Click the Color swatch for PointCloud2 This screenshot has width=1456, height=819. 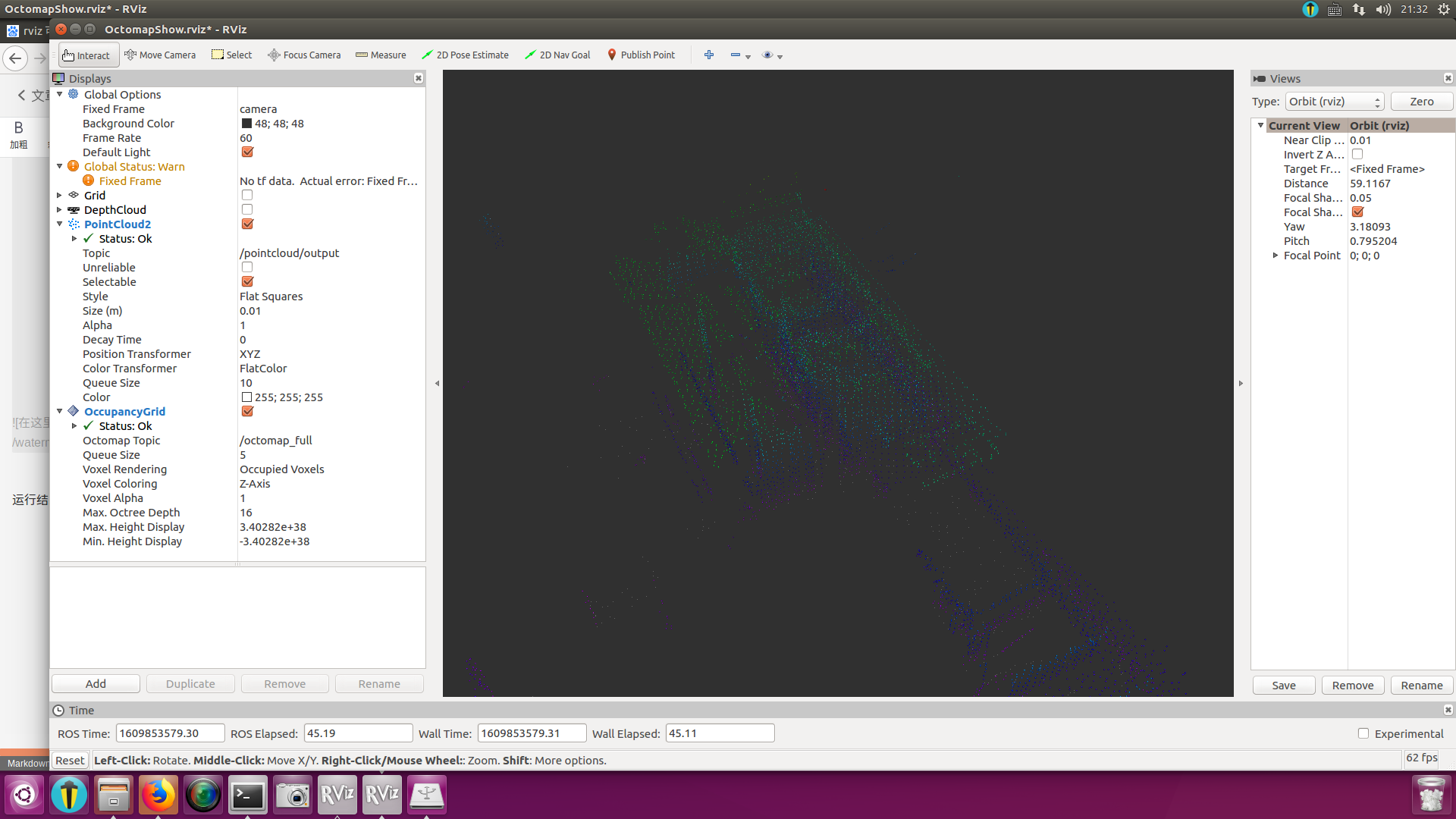245,397
